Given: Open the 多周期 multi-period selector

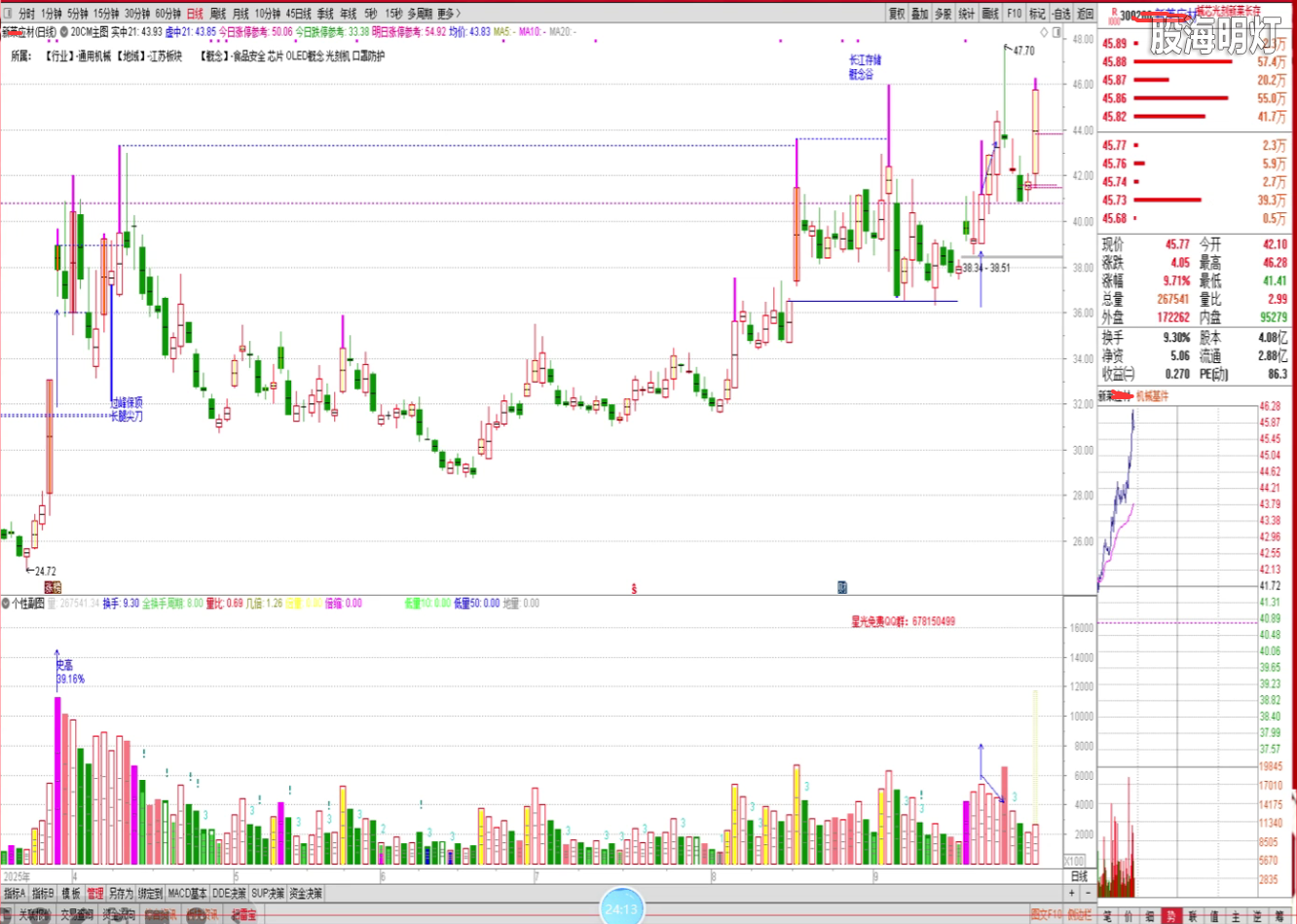Looking at the screenshot, I should [x=420, y=14].
